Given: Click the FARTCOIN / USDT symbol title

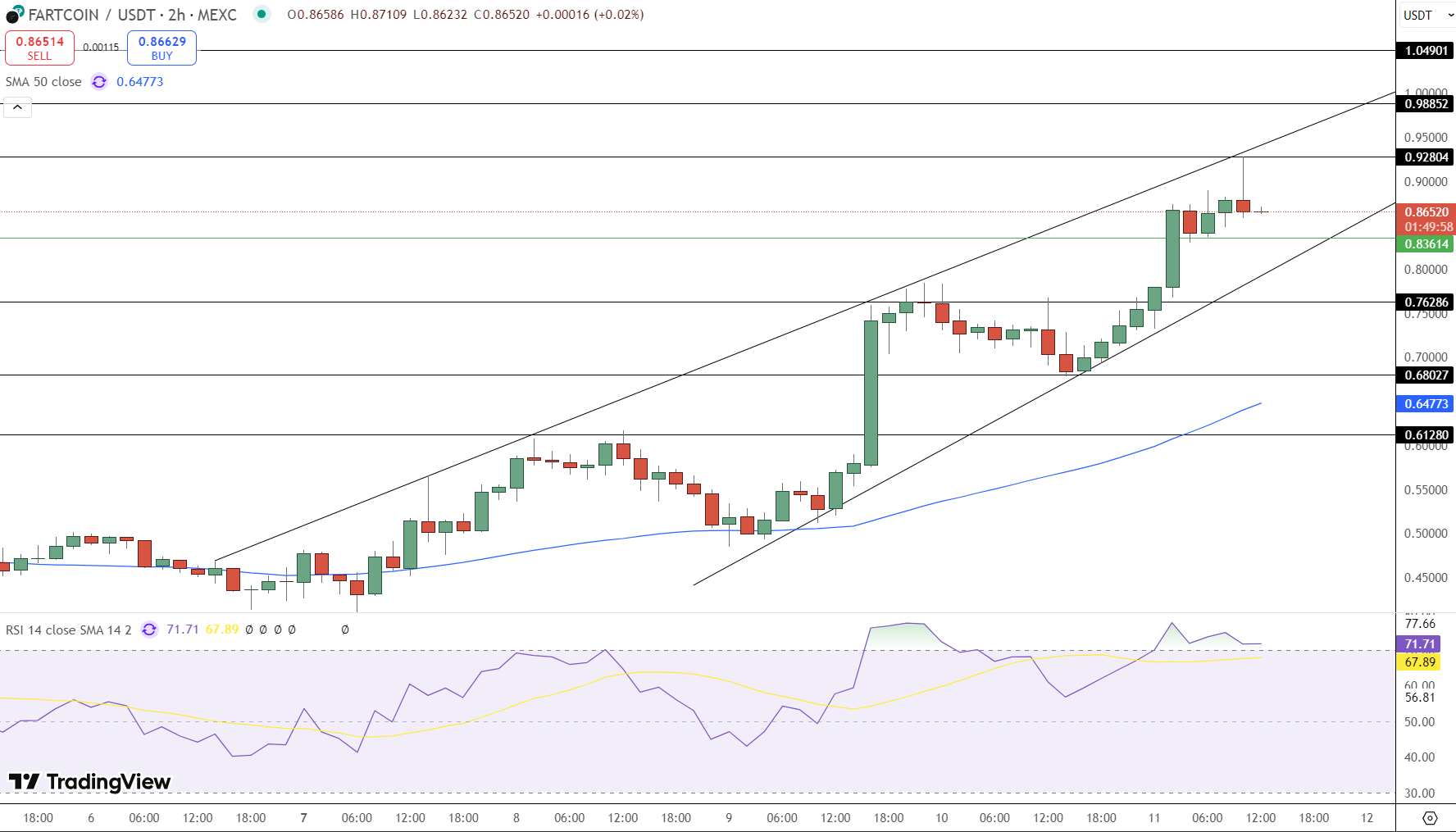Looking at the screenshot, I should pyautogui.click(x=132, y=15).
